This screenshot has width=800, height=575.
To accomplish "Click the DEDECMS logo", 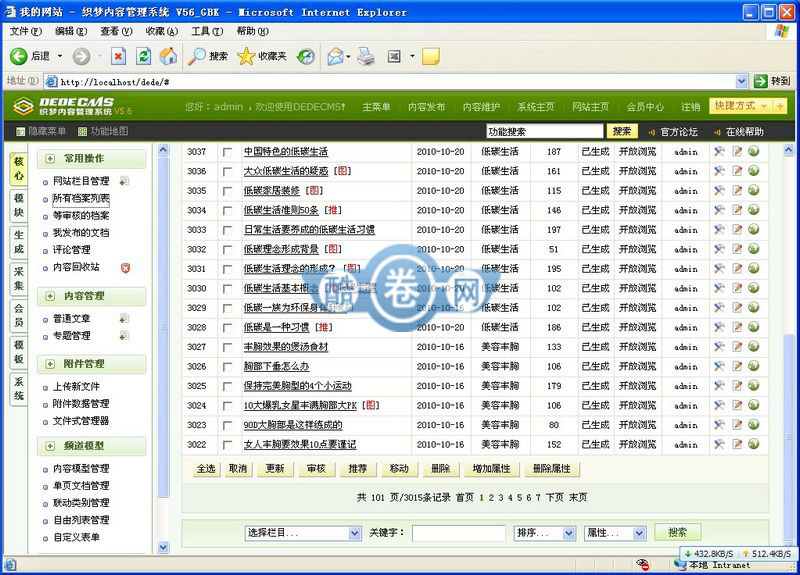I will pyautogui.click(x=71, y=106).
